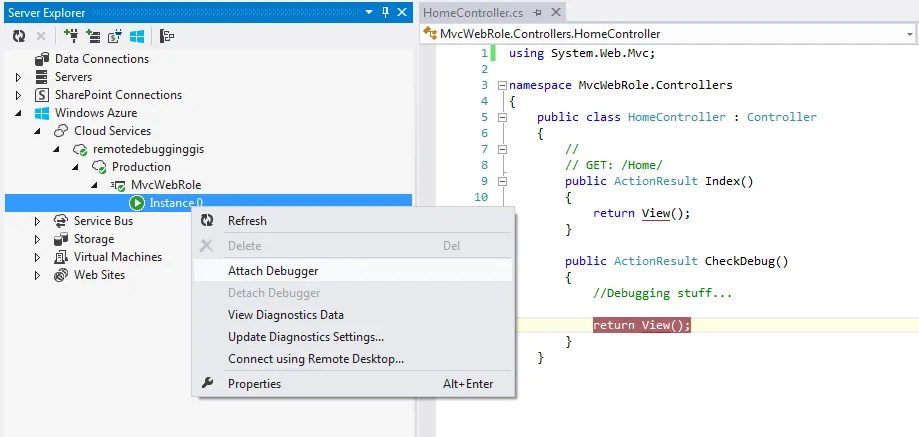Screen dimensions: 919x437
Task: Click the Service Bus node icon
Action: [61, 221]
